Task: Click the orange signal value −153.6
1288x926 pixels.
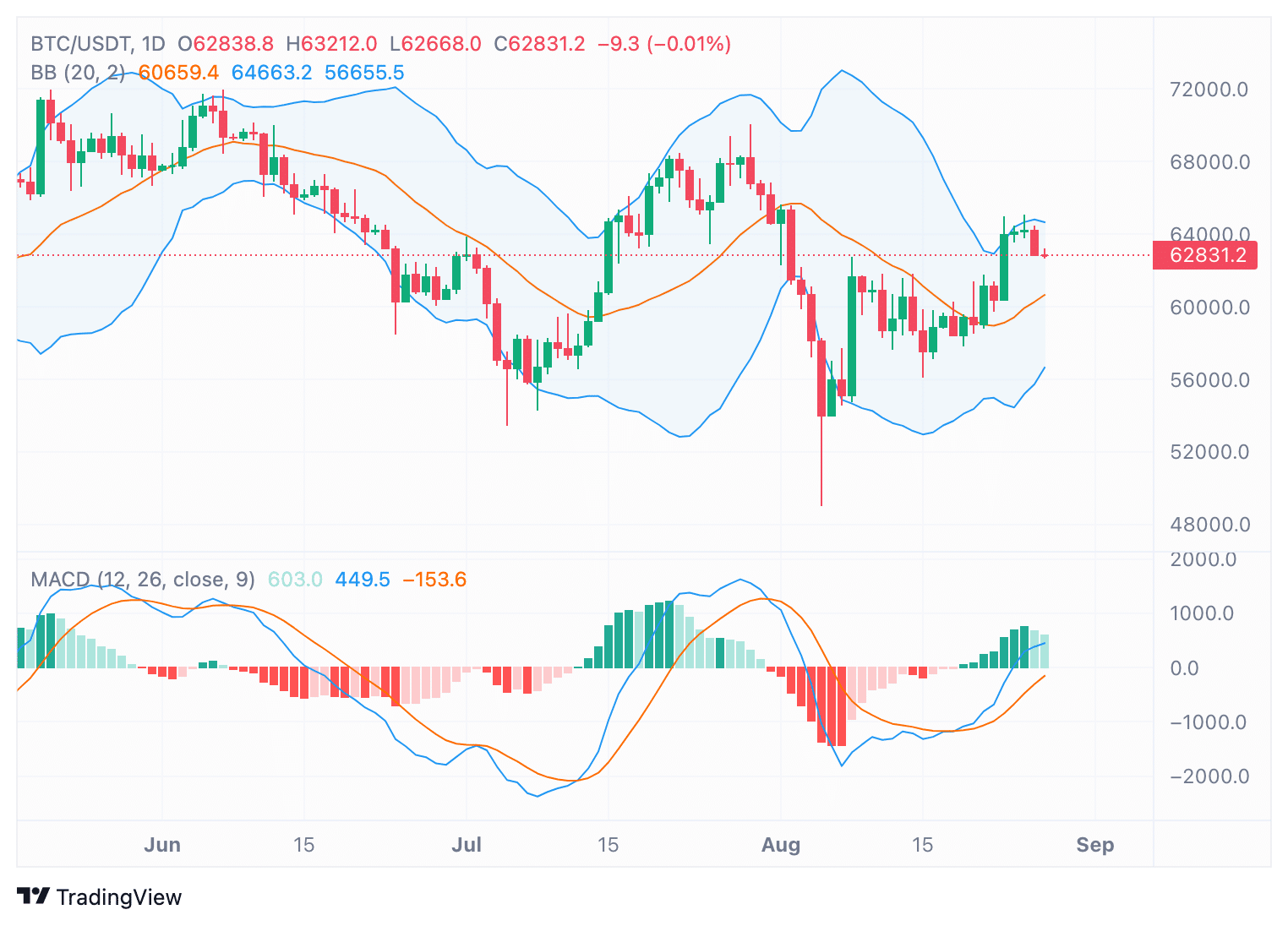Action: [434, 580]
